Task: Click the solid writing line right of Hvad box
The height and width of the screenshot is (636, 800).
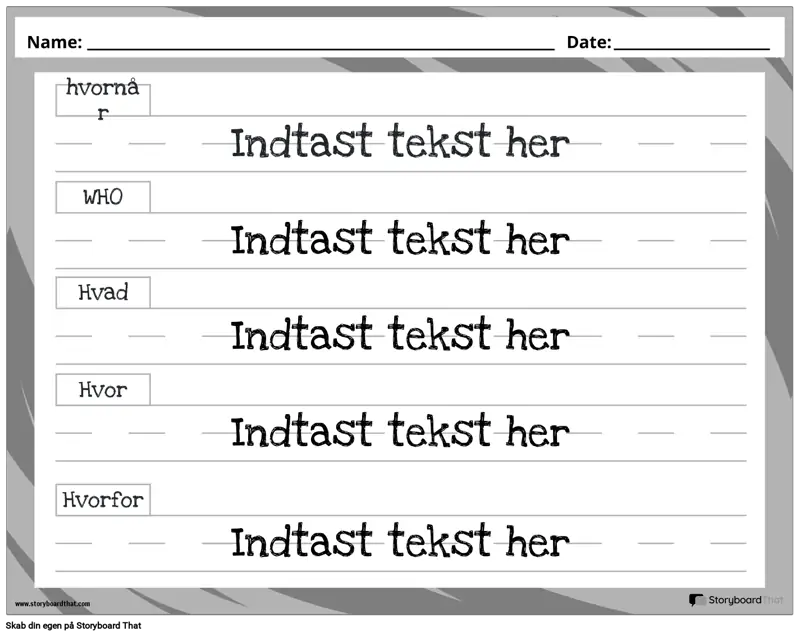Action: click(450, 308)
